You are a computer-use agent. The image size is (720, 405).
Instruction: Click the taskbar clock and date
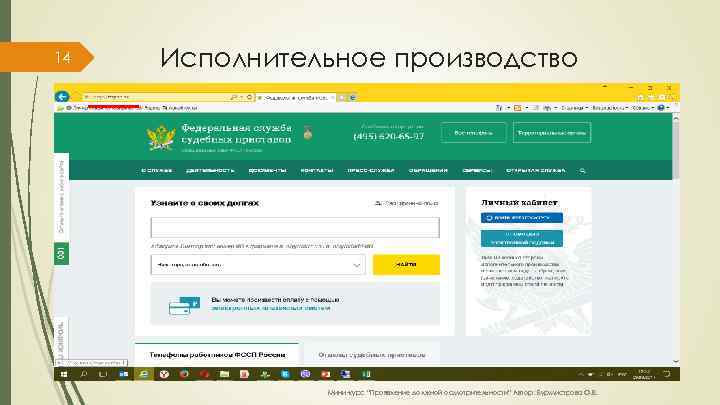pyautogui.click(x=644, y=374)
